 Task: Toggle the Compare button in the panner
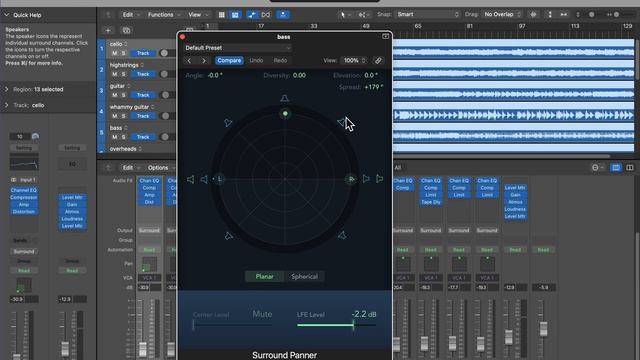[x=229, y=60]
